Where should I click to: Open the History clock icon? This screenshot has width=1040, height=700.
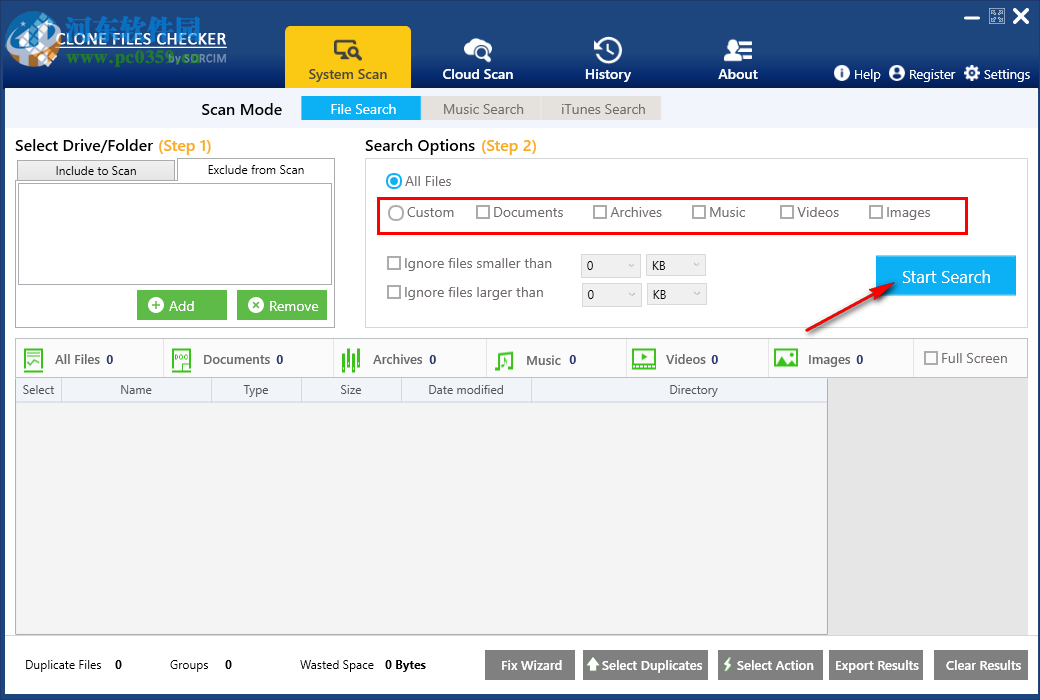607,49
